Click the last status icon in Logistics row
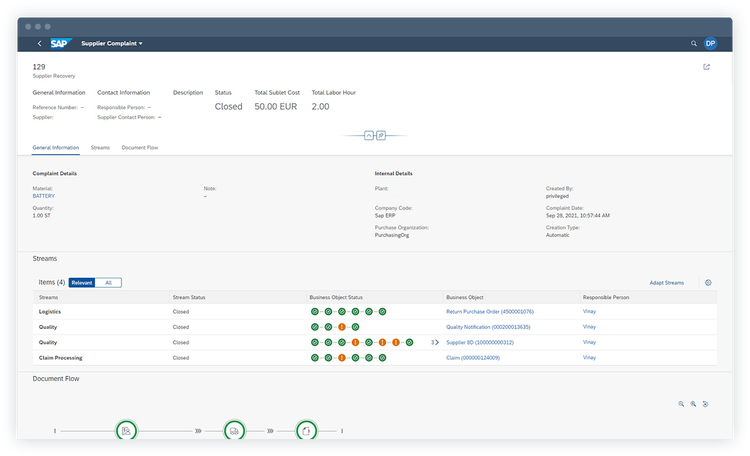The image size is (750, 456). [x=383, y=311]
